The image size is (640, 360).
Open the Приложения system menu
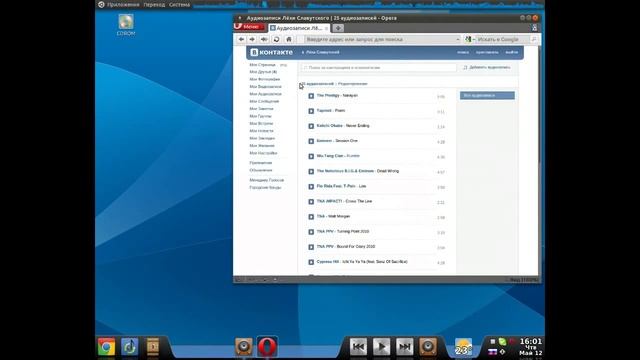pyautogui.click(x=123, y=4)
